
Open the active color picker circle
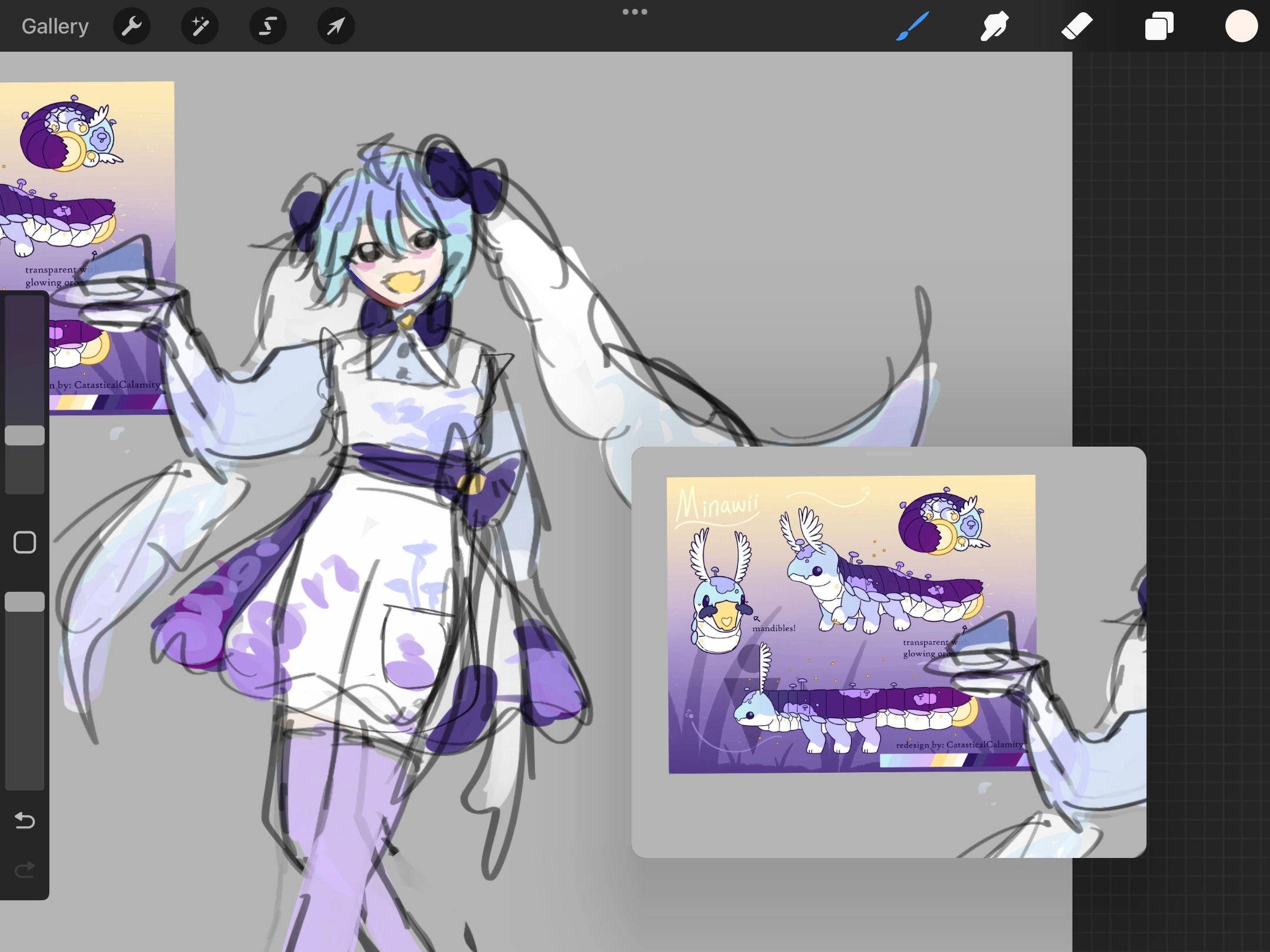point(1241,26)
